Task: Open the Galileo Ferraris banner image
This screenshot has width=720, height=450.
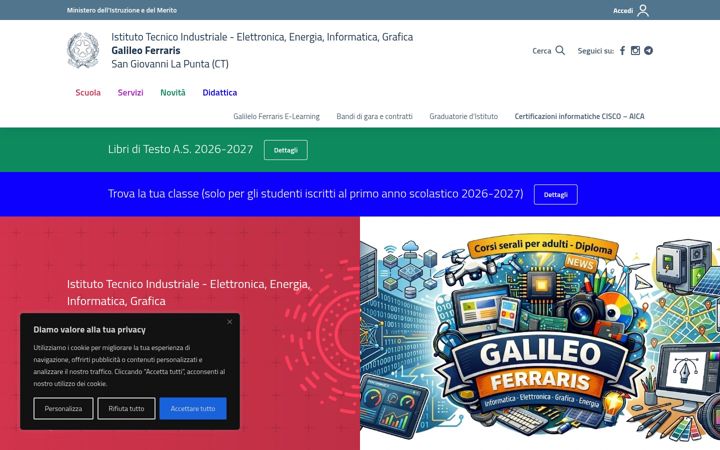Action: click(540, 333)
